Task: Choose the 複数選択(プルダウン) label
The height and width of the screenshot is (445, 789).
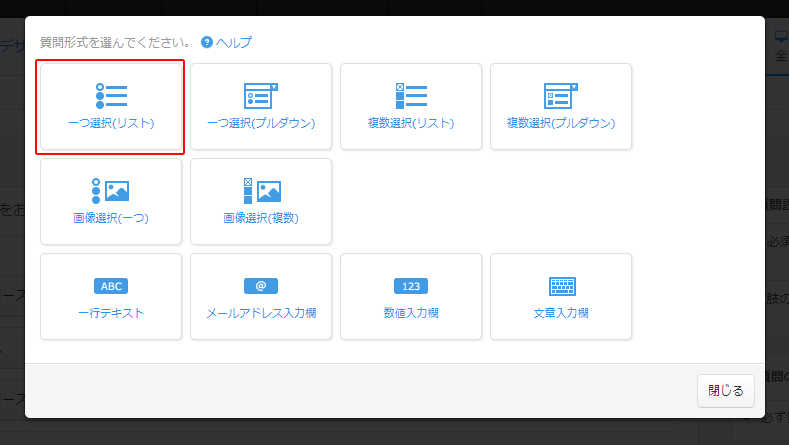Action: [x=561, y=124]
